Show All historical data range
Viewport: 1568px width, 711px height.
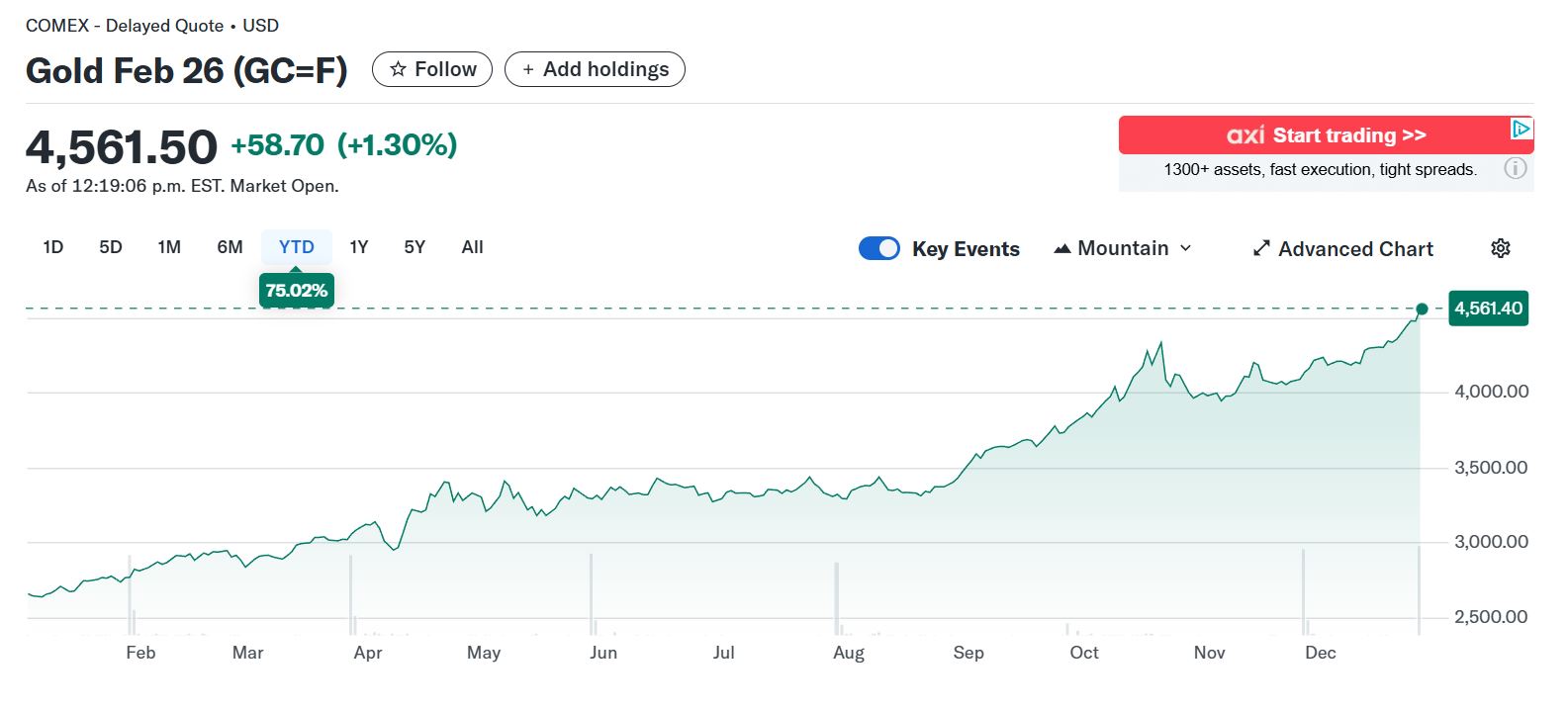[x=472, y=247]
